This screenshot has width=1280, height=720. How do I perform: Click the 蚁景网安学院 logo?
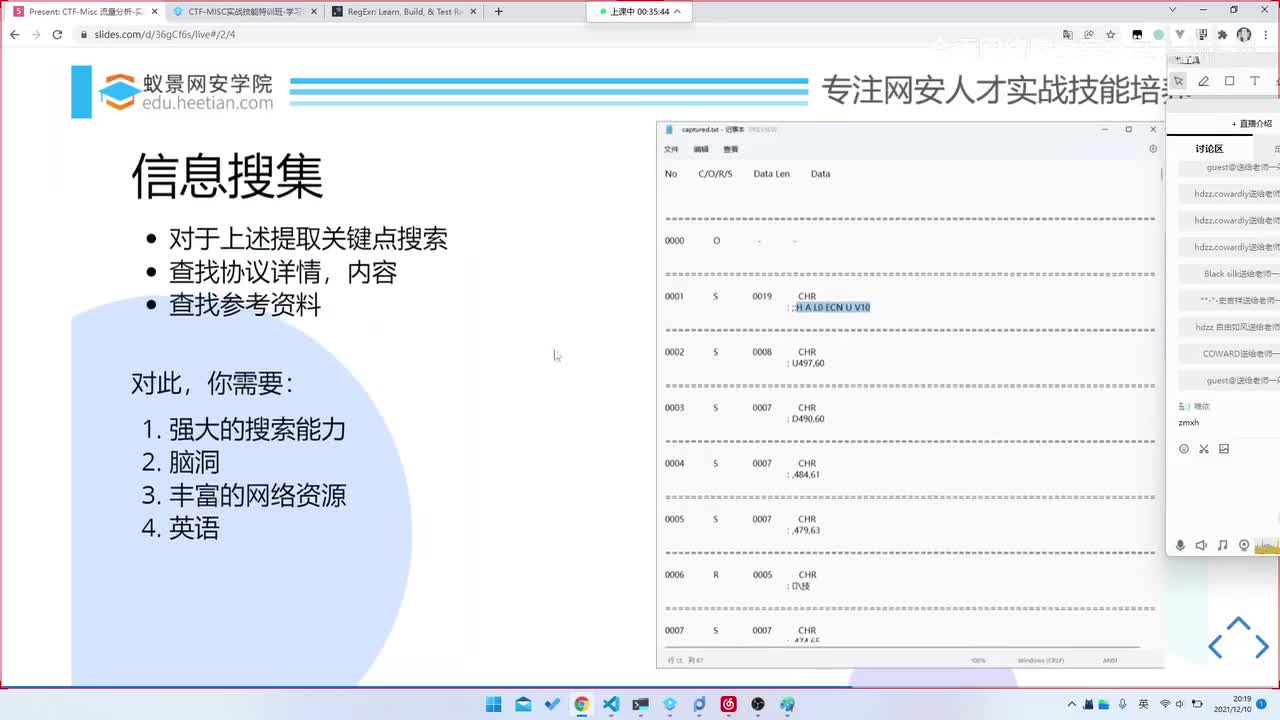coord(186,92)
